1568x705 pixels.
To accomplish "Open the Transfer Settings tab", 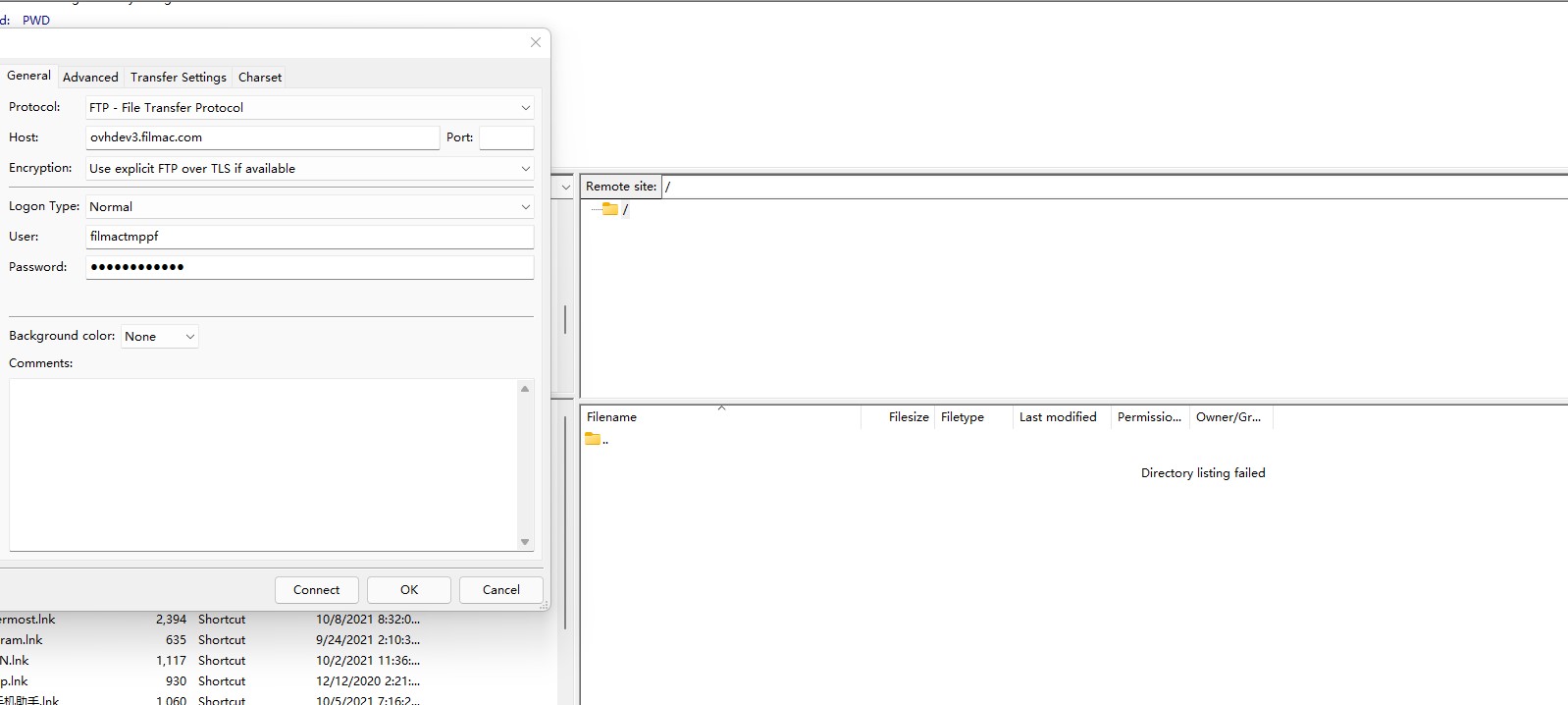I will tap(179, 77).
